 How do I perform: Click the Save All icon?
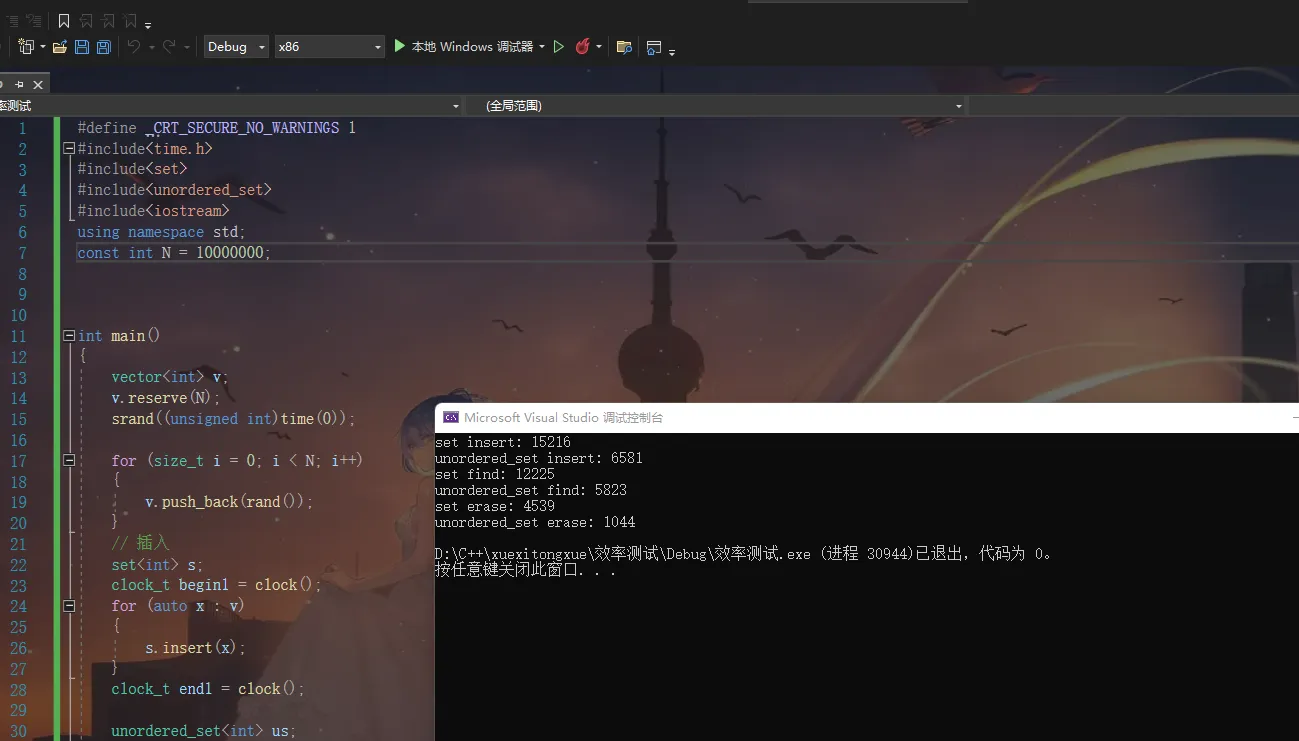point(103,47)
